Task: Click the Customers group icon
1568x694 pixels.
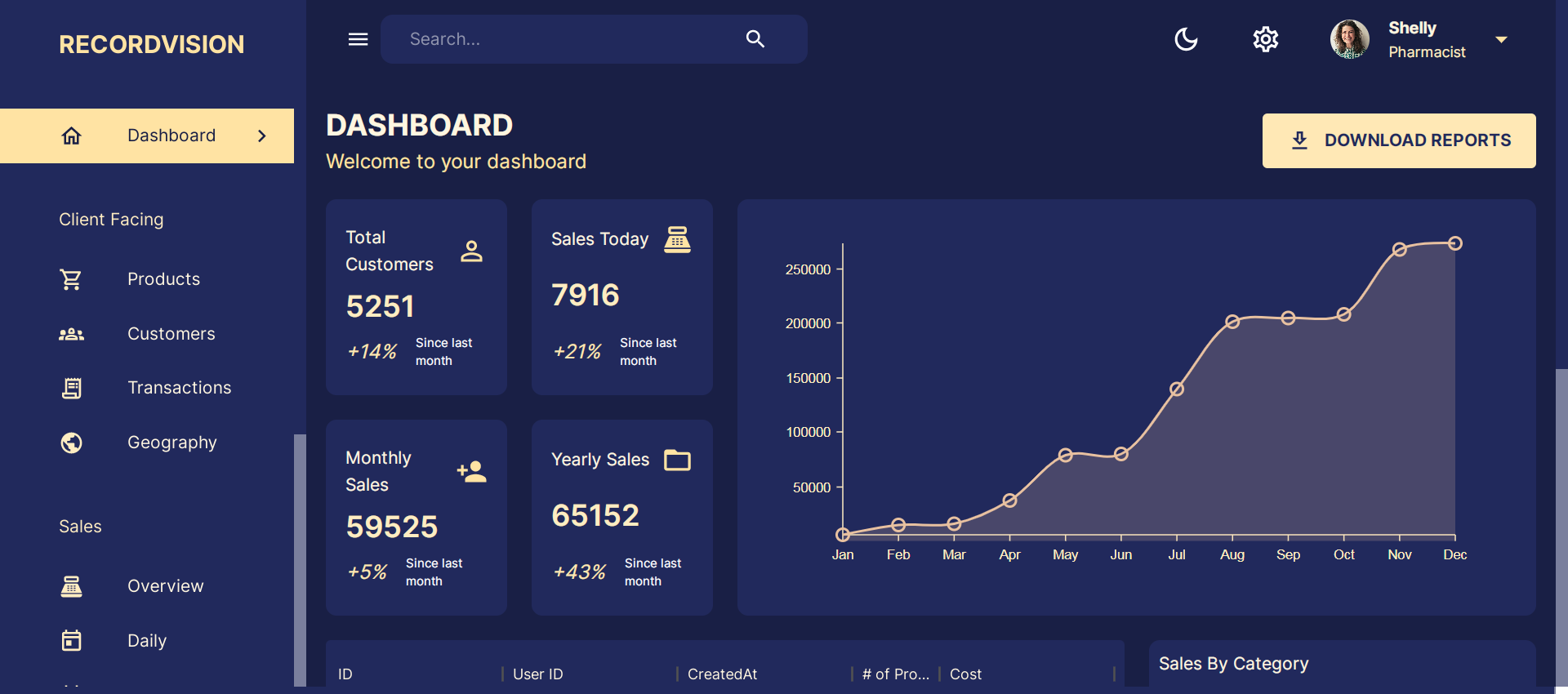Action: click(72, 334)
